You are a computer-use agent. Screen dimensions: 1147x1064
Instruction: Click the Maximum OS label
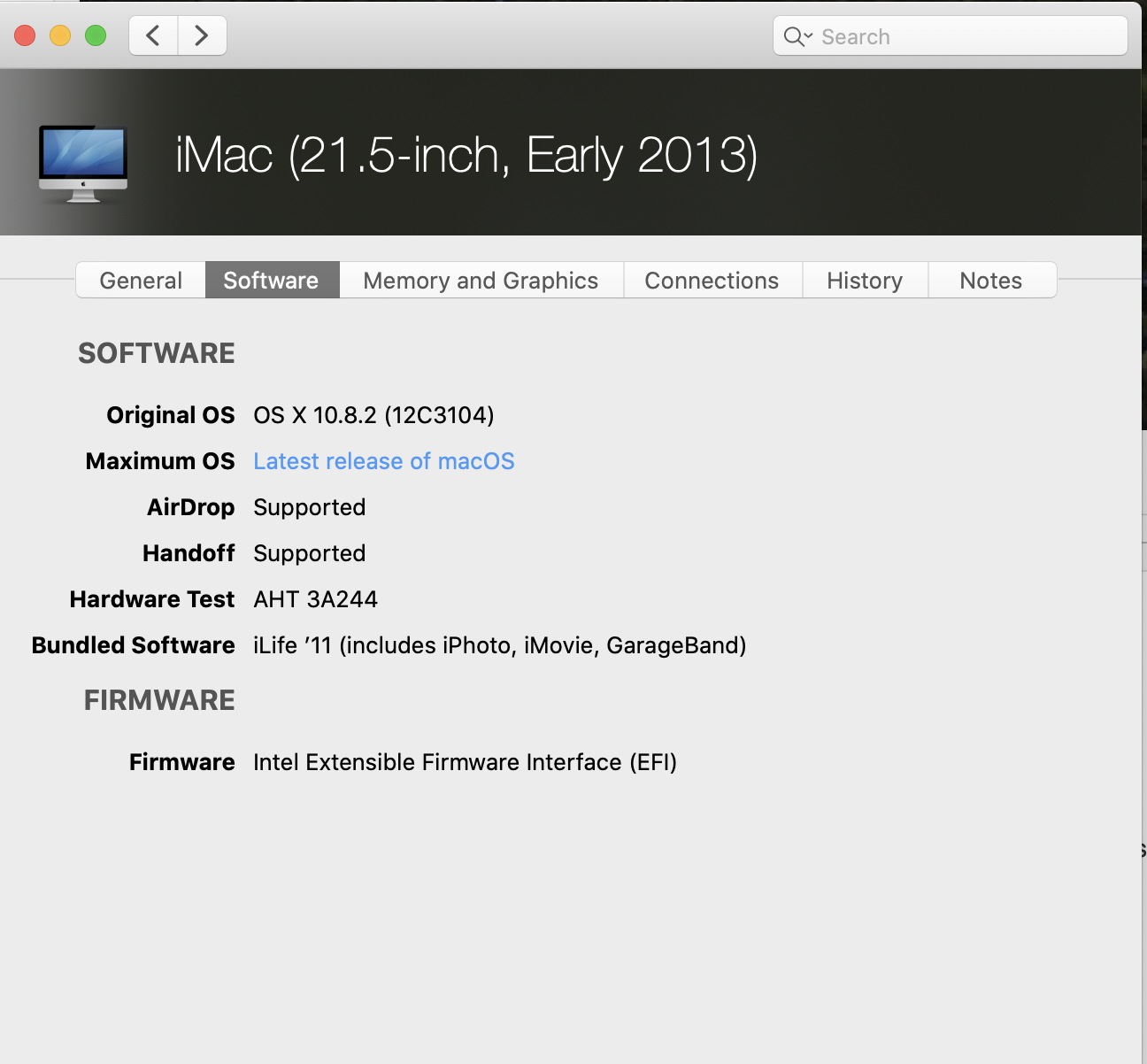pyautogui.click(x=160, y=461)
